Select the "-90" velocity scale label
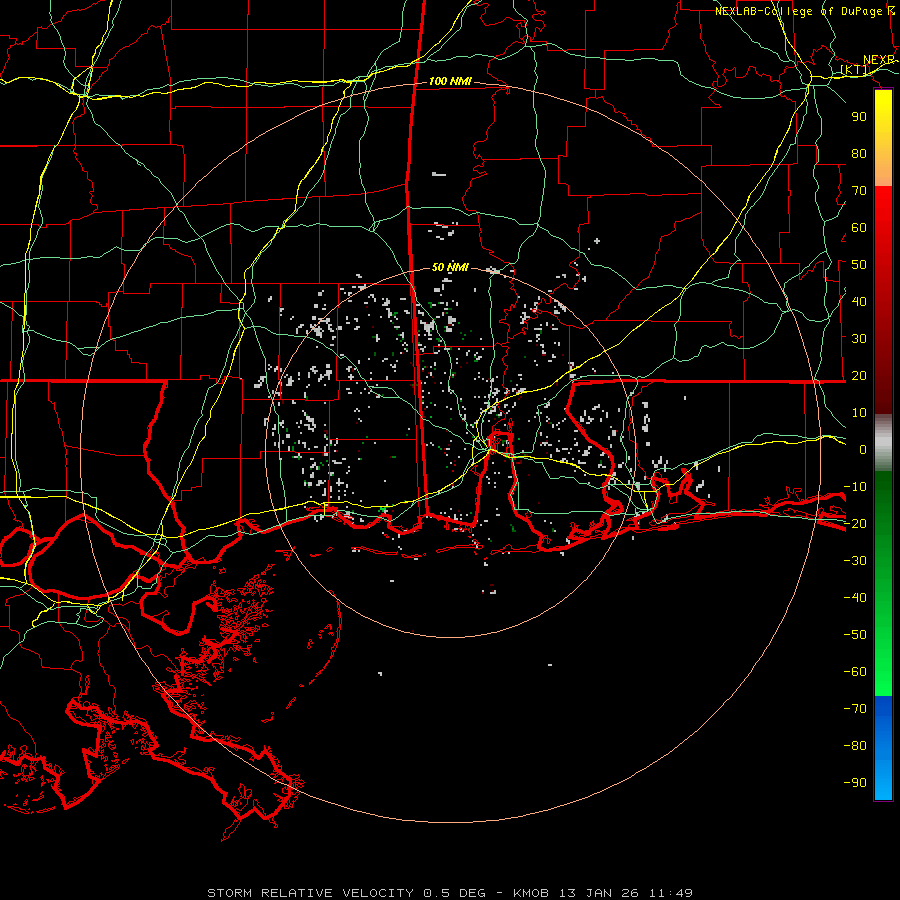Image resolution: width=900 pixels, height=900 pixels. [x=855, y=783]
